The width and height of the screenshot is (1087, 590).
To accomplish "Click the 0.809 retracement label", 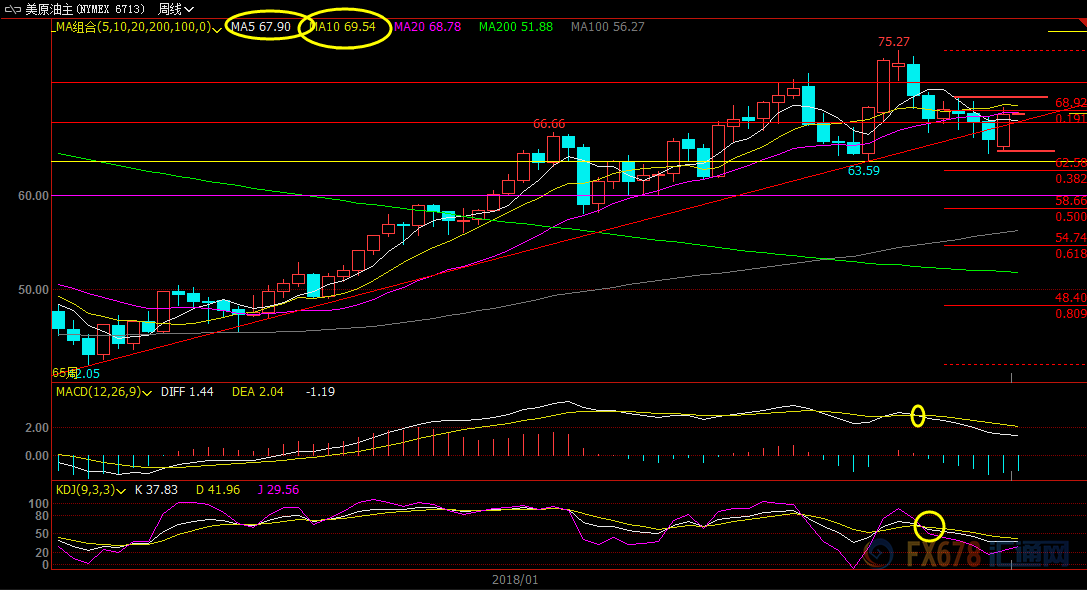I will tap(1070, 314).
